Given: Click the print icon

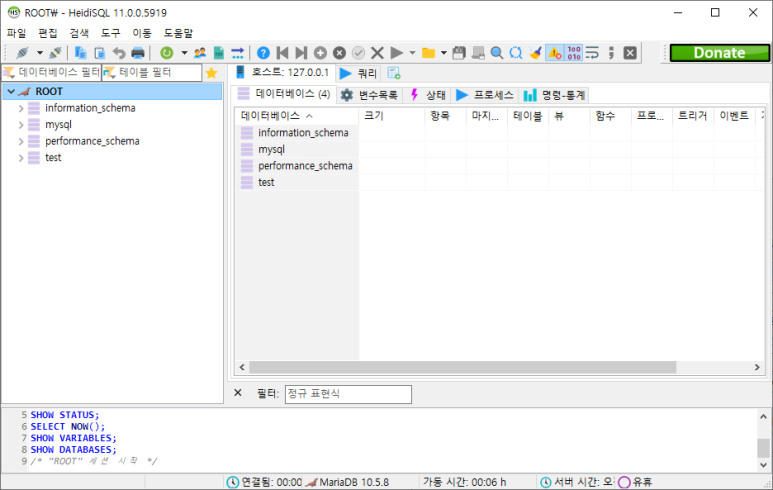Looking at the screenshot, I should tap(138, 53).
